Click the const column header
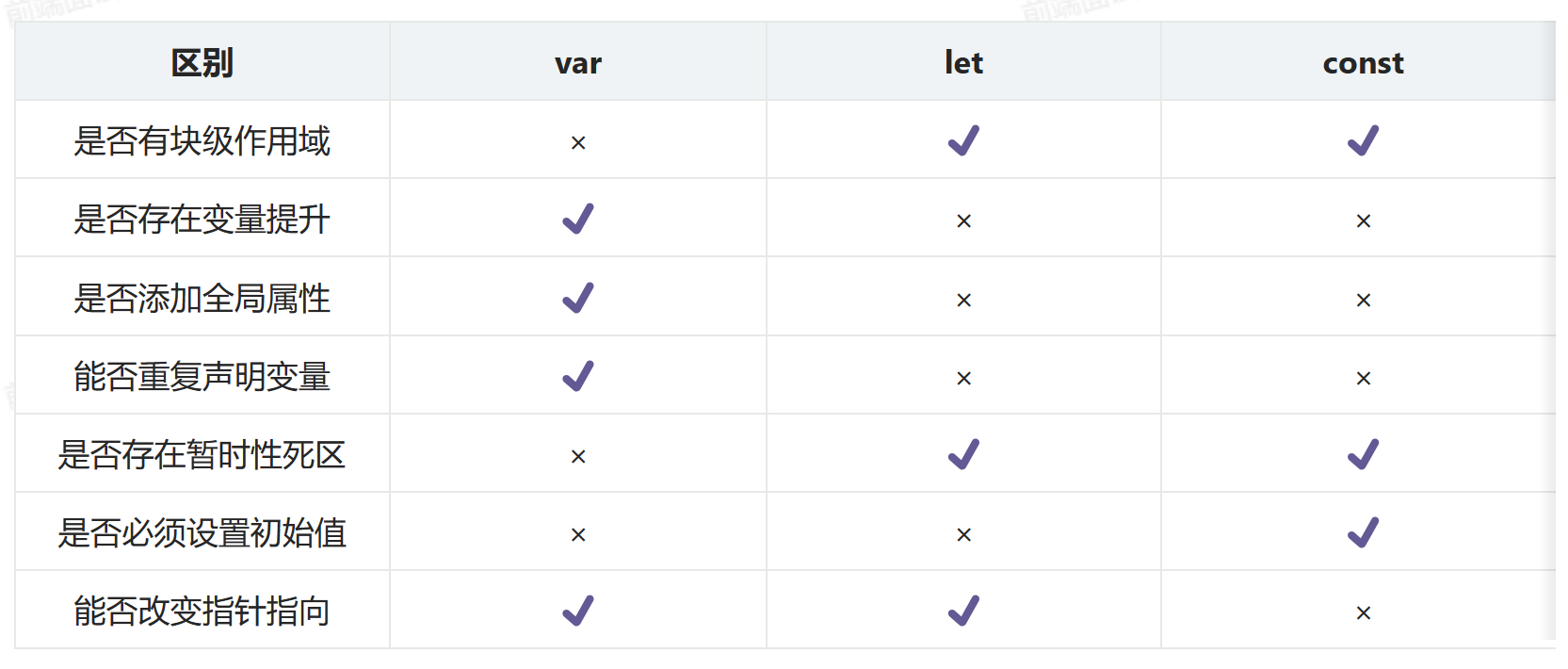The width and height of the screenshot is (1568, 669). [x=1363, y=63]
